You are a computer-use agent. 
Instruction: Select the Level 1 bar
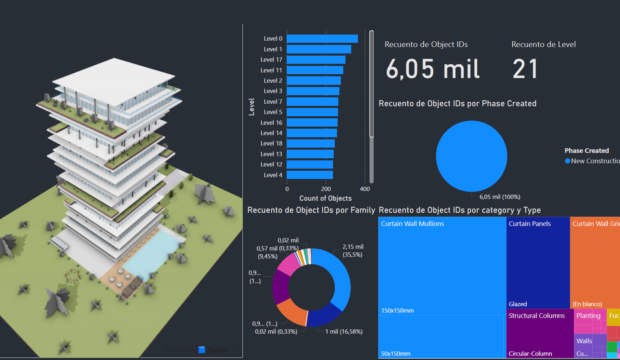tap(319, 49)
